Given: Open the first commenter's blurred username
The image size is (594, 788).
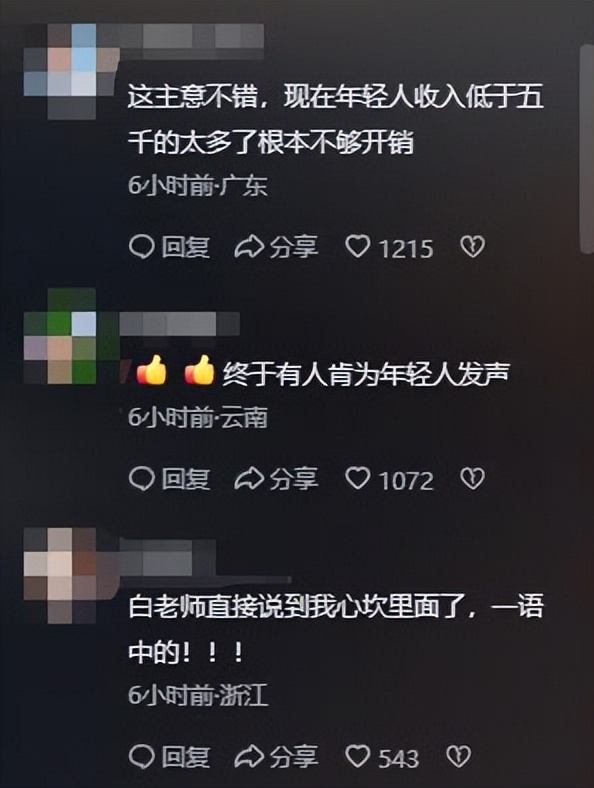Looking at the screenshot, I should click(192, 36).
